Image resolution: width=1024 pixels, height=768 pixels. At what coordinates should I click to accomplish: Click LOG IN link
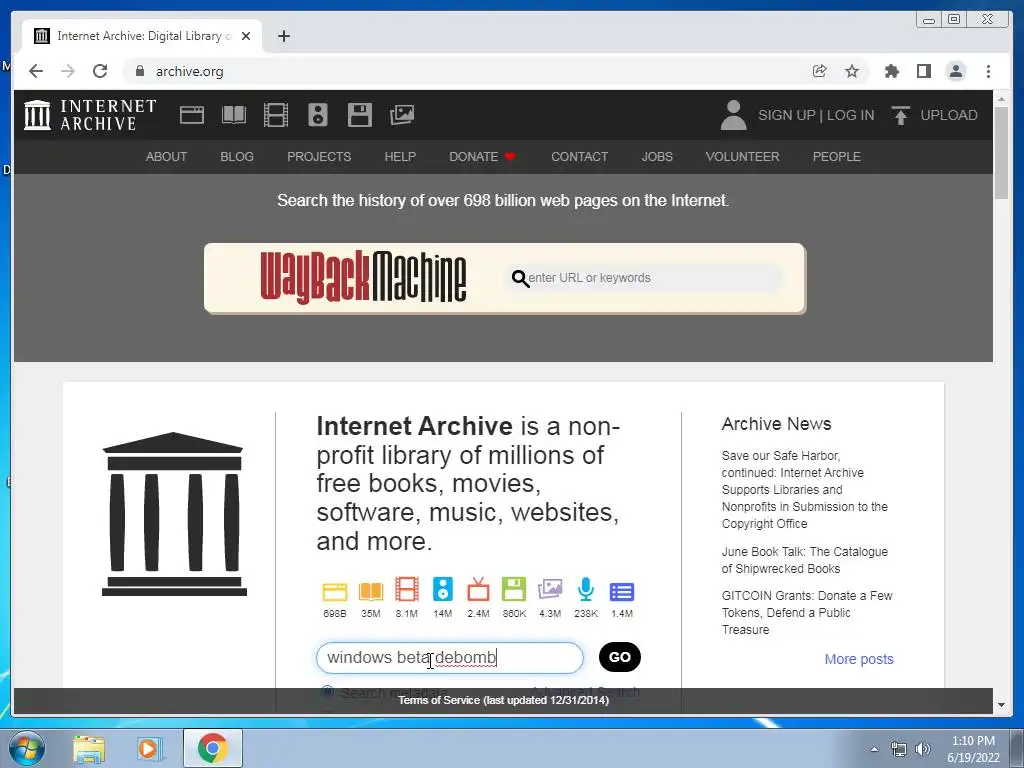850,115
